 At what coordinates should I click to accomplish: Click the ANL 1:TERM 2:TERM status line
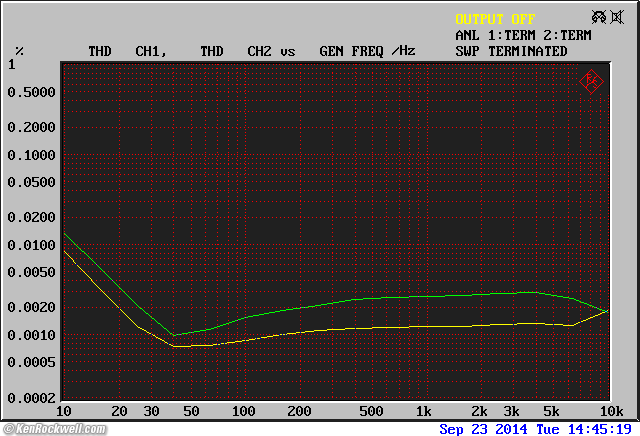(523, 36)
